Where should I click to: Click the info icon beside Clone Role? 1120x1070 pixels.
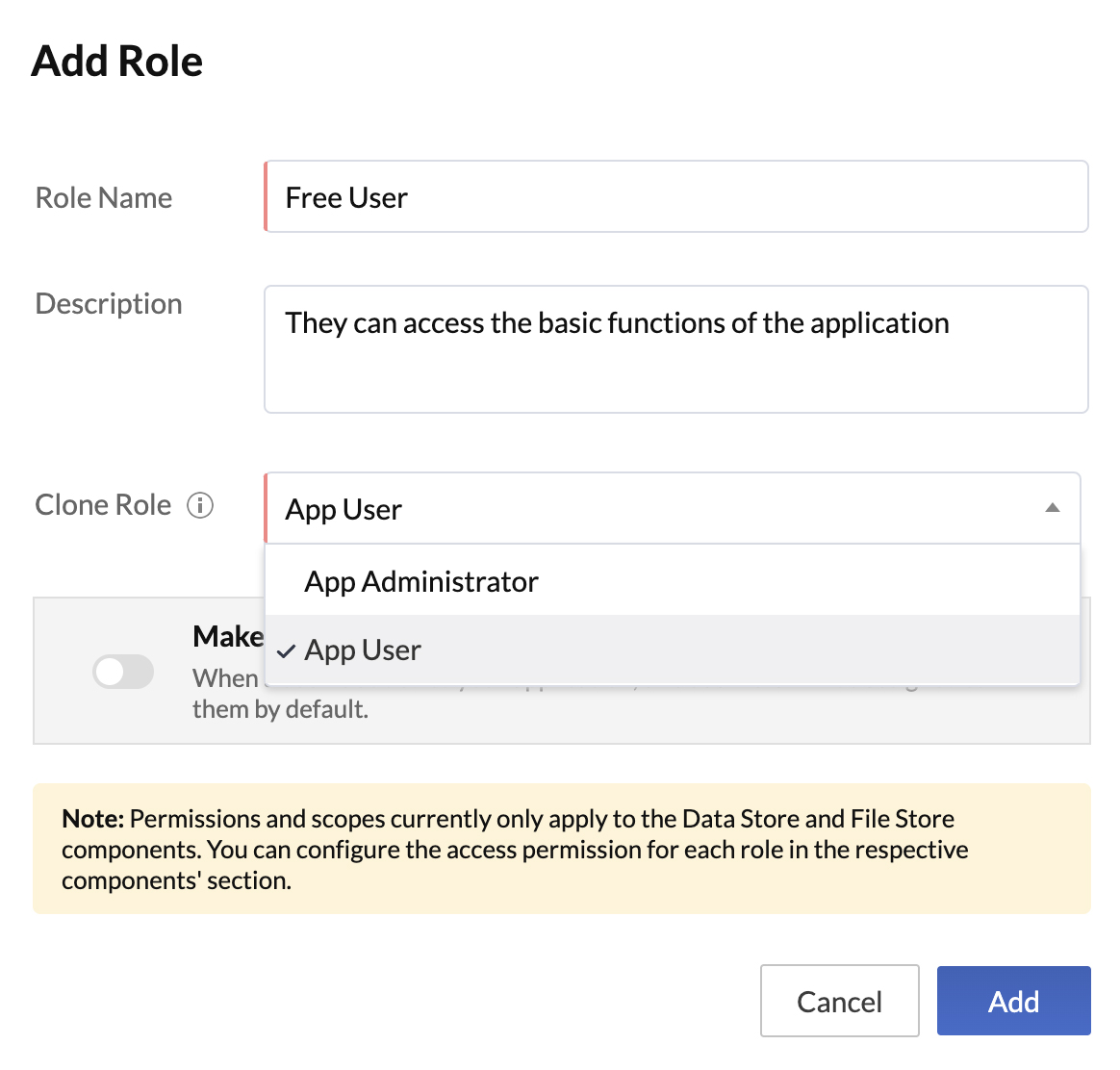pos(200,504)
